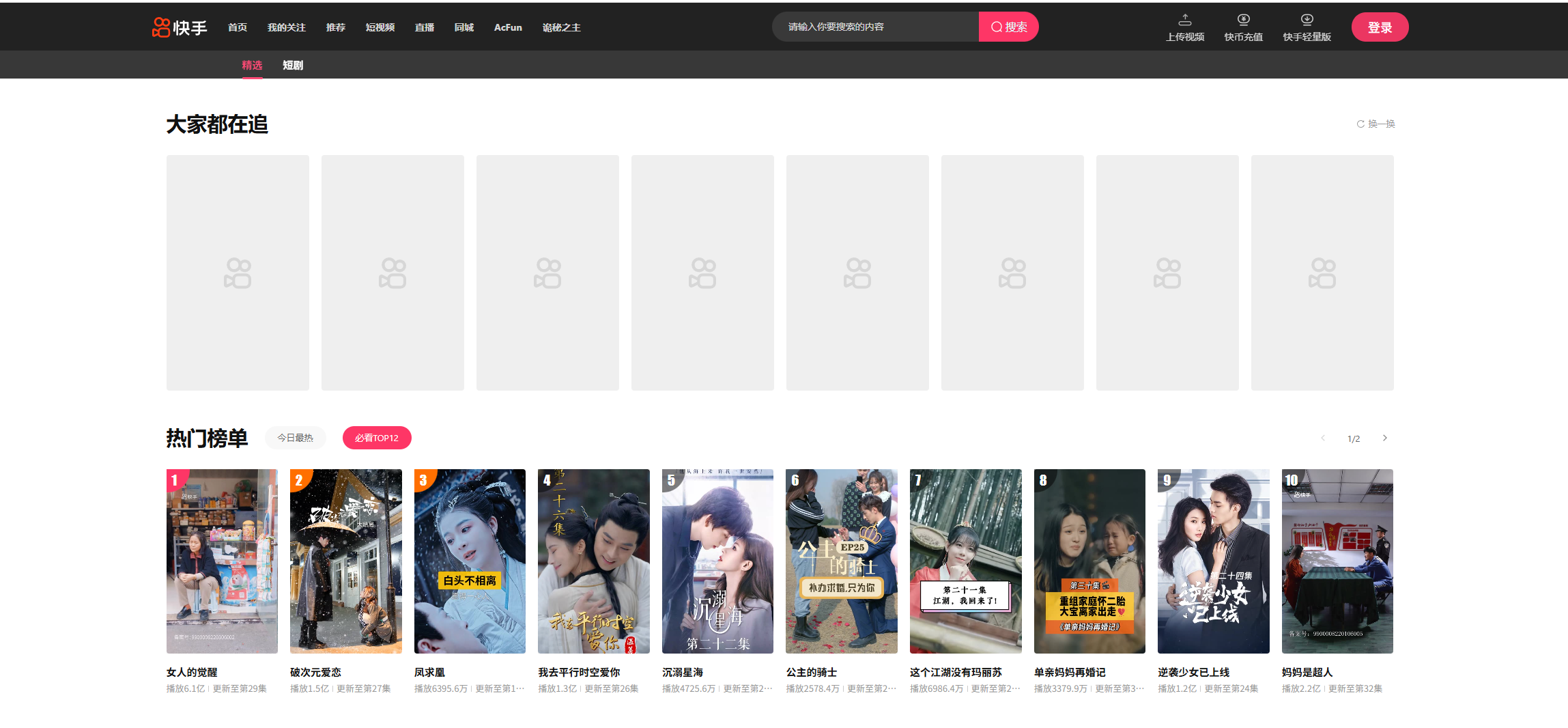Image resolution: width=1568 pixels, height=728 pixels.
Task: Open 妈妈是超人 poster ranked 10
Action: pos(1337,561)
